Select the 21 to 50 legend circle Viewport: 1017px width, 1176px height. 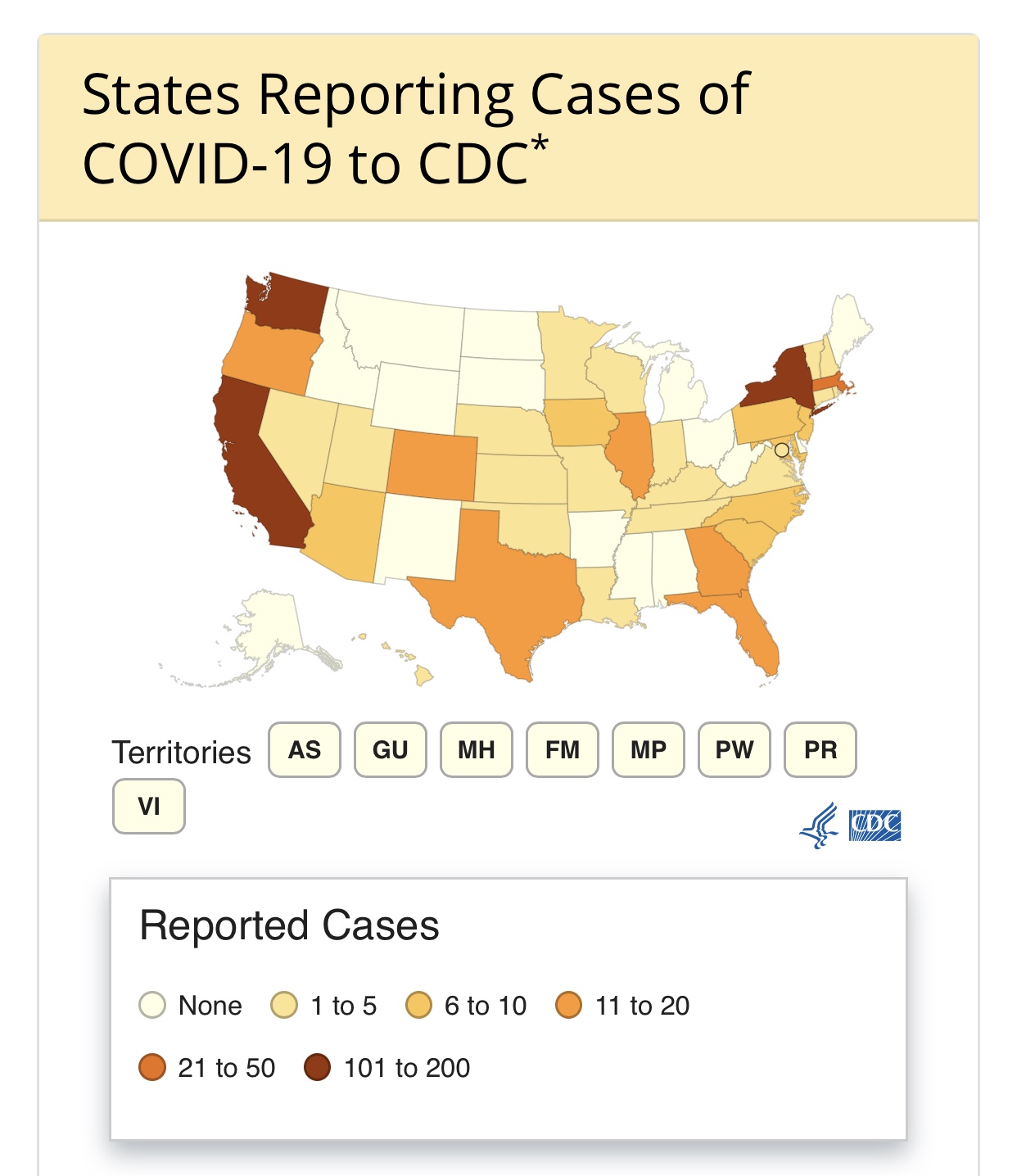(152, 1067)
